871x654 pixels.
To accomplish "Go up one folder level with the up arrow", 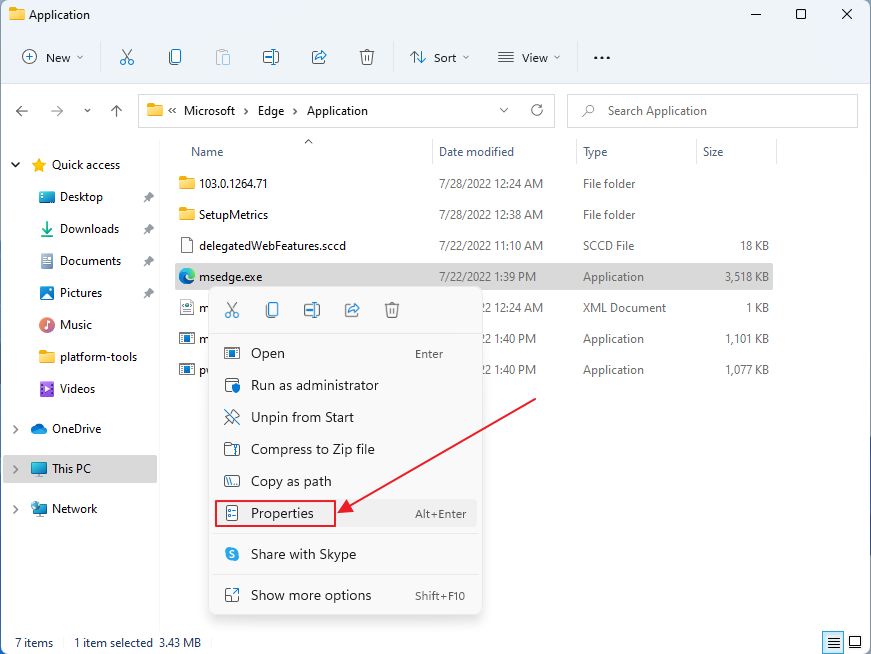I will click(x=117, y=111).
